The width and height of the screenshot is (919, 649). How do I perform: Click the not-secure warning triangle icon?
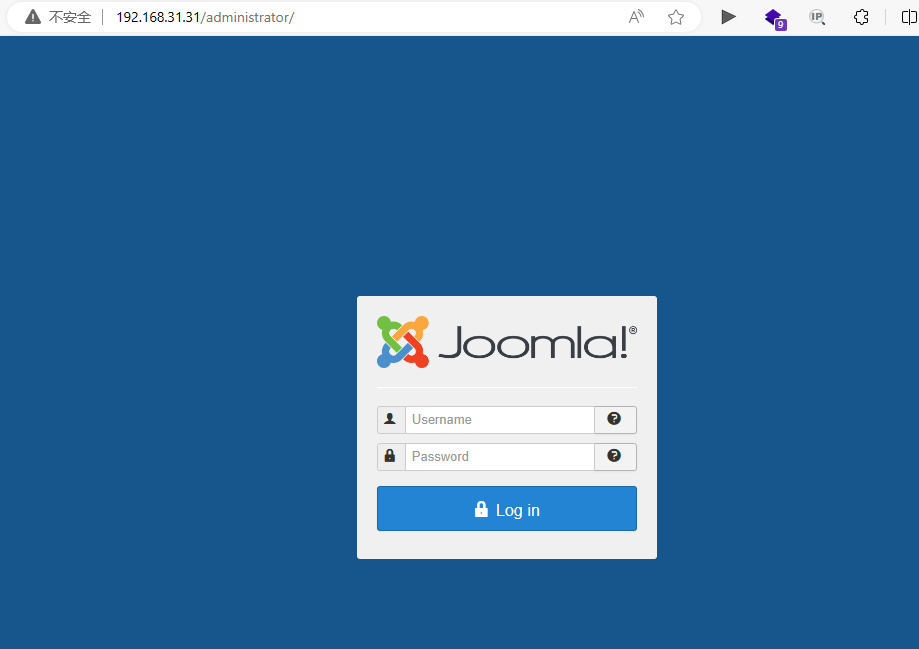click(33, 17)
